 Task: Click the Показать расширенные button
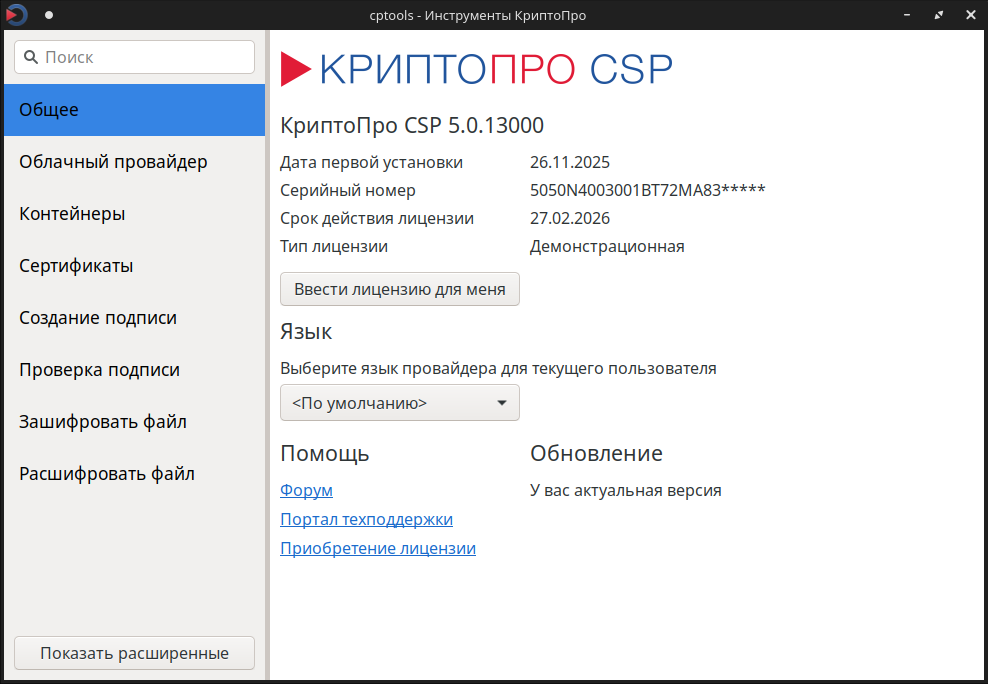pyautogui.click(x=135, y=653)
